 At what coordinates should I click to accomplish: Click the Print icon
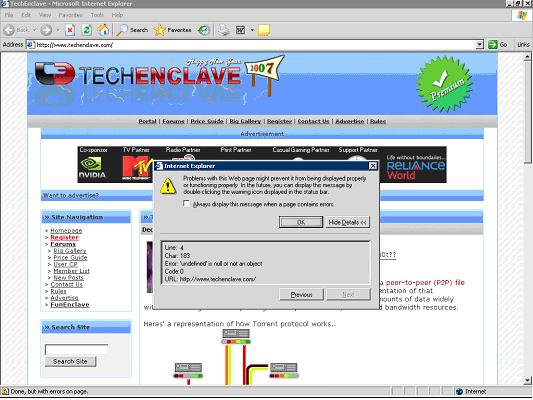(x=224, y=30)
